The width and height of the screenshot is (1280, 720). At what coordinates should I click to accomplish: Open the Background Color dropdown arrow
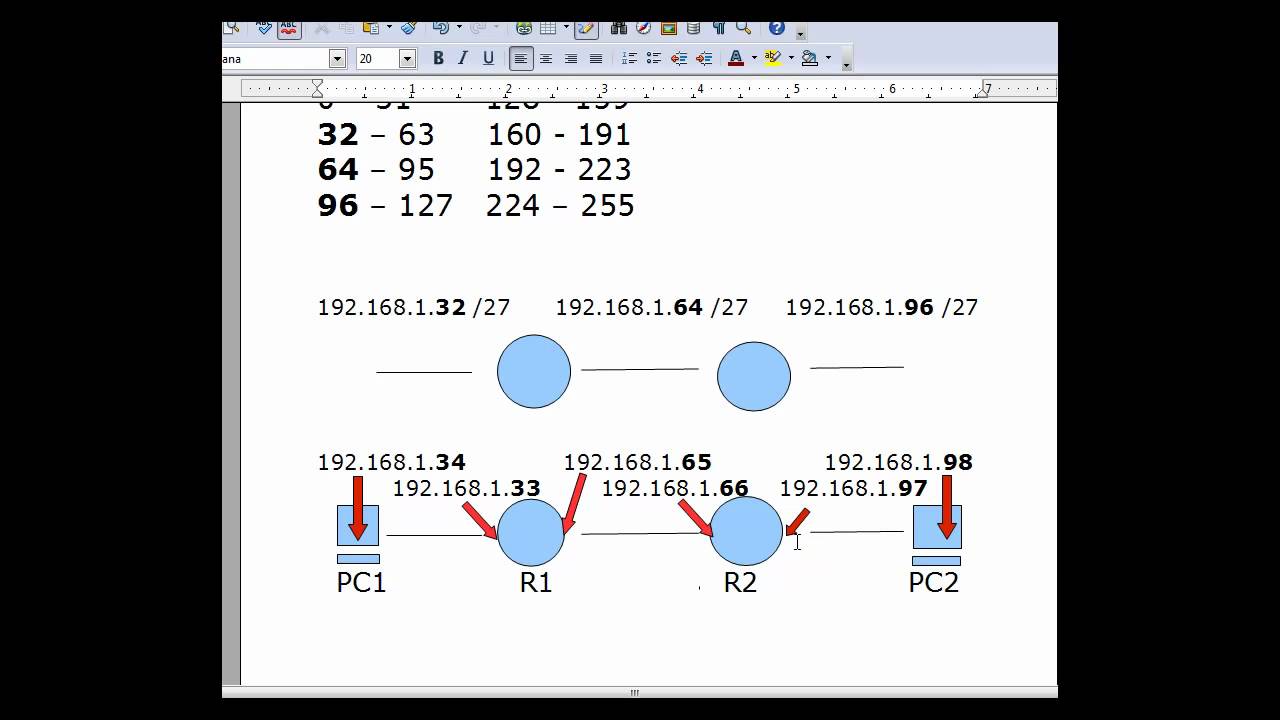click(x=828, y=59)
